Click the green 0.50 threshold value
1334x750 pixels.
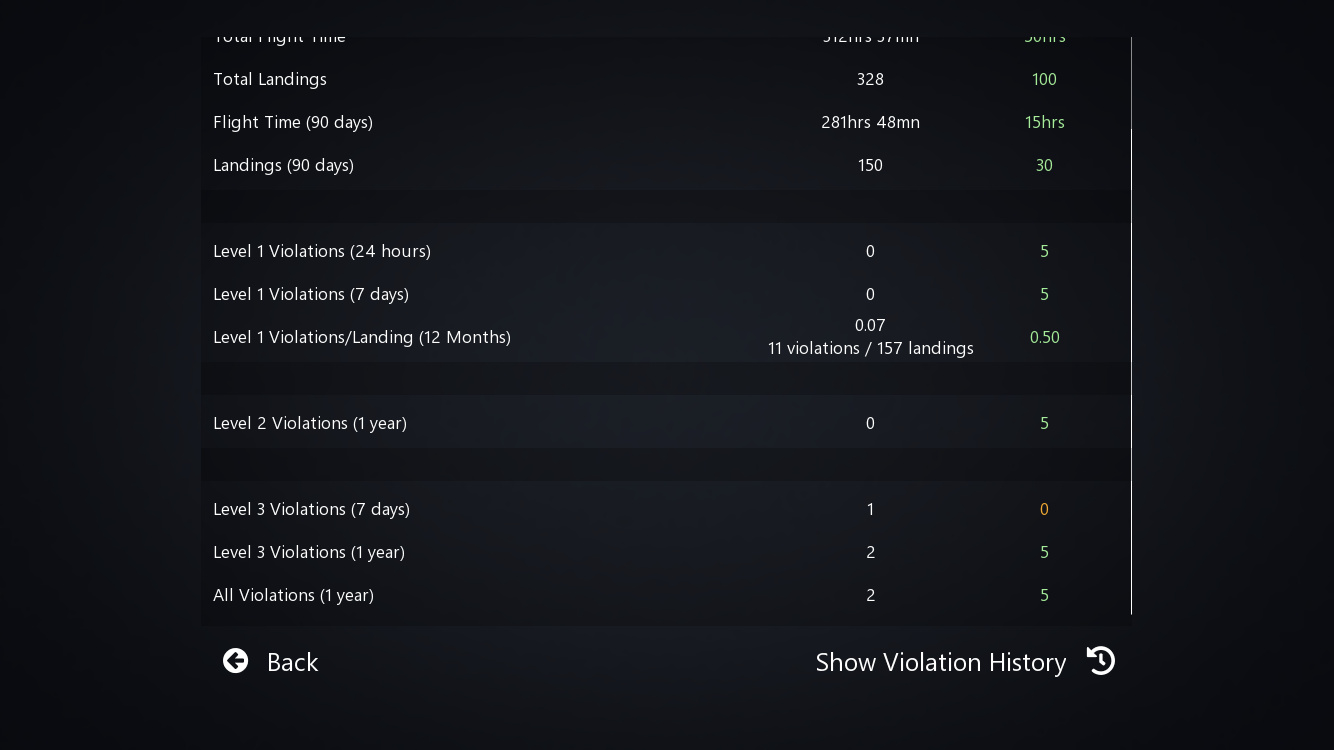(1044, 337)
